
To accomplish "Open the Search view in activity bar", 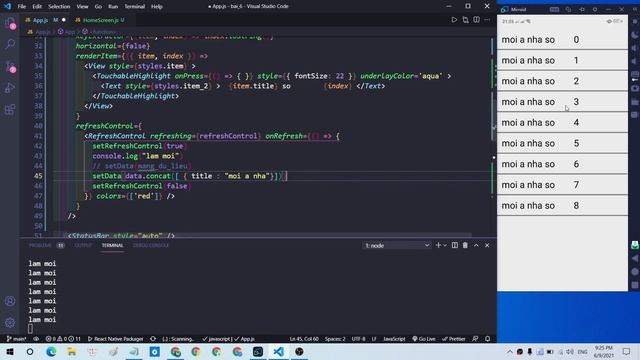I will [10, 44].
